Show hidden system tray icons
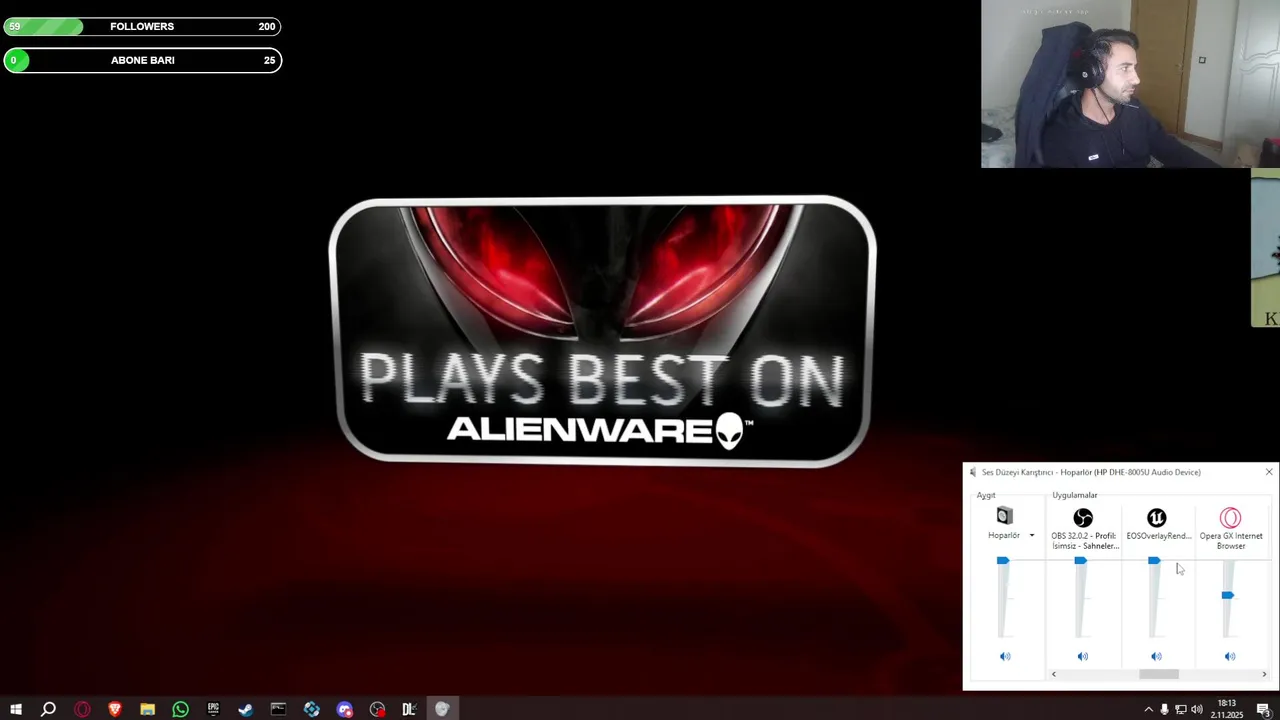Screen dimensions: 1280x720 [x=1148, y=710]
